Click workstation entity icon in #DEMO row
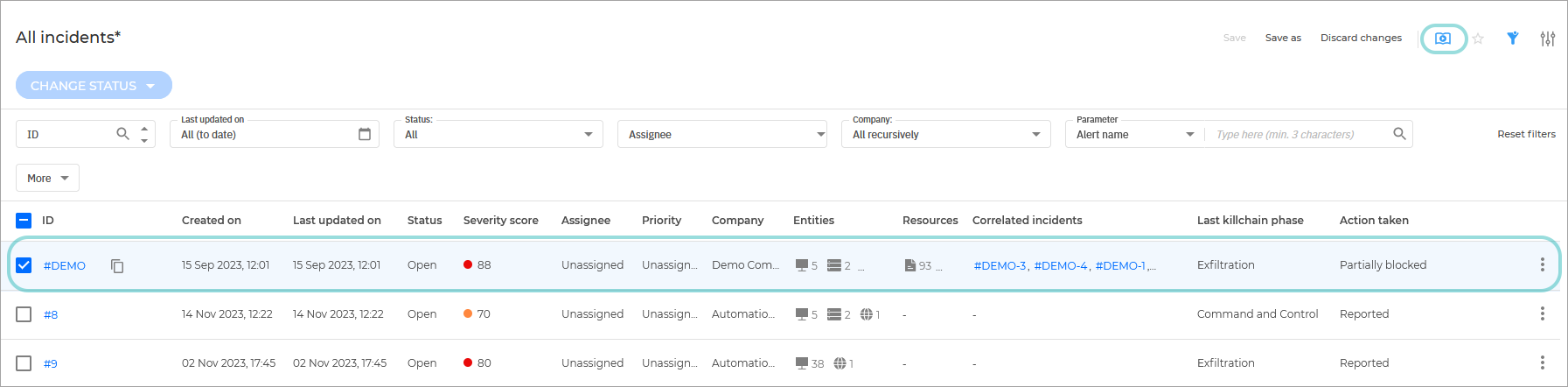The image size is (1568, 387). [x=802, y=265]
